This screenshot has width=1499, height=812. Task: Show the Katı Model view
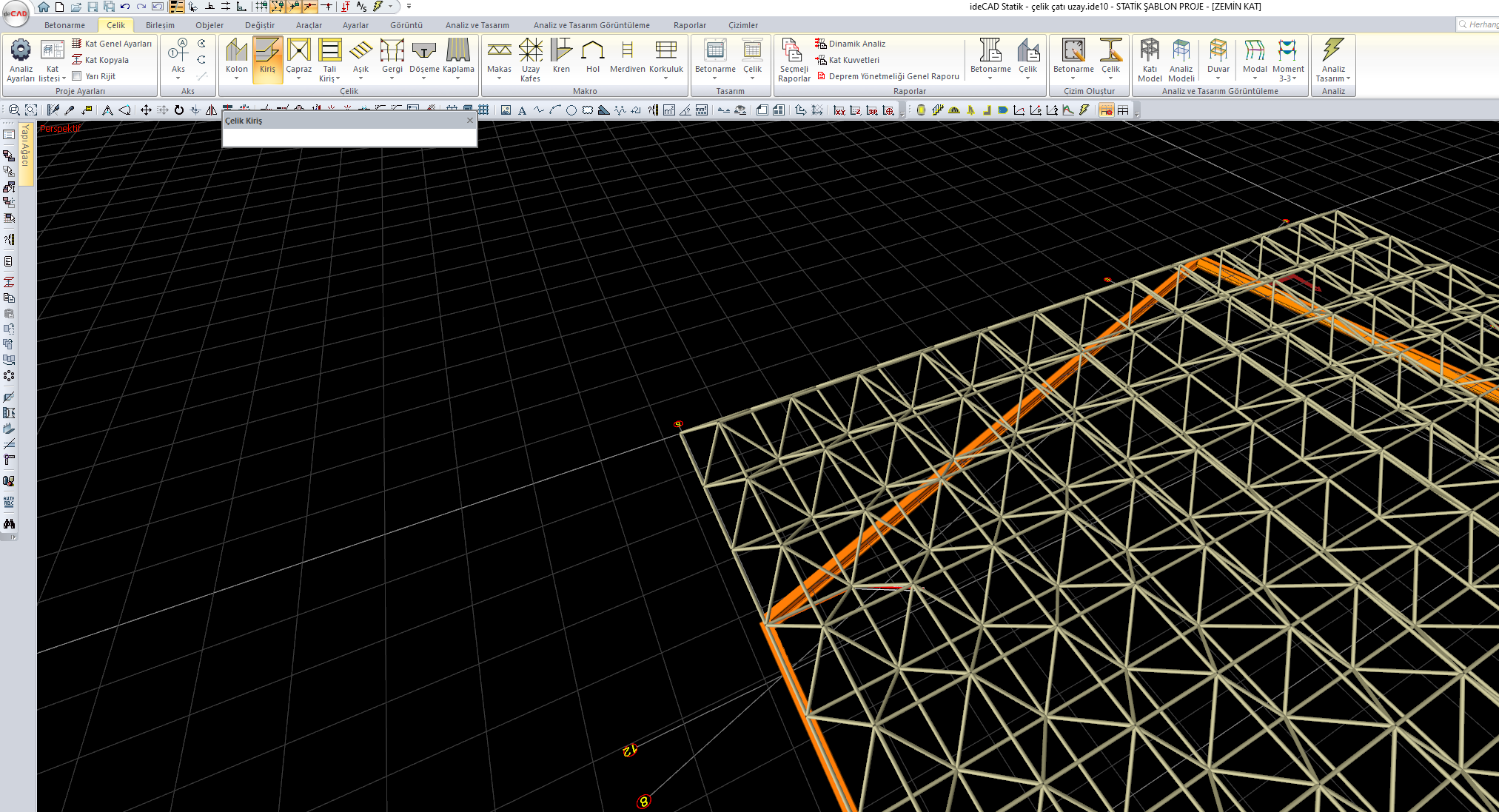point(1150,59)
